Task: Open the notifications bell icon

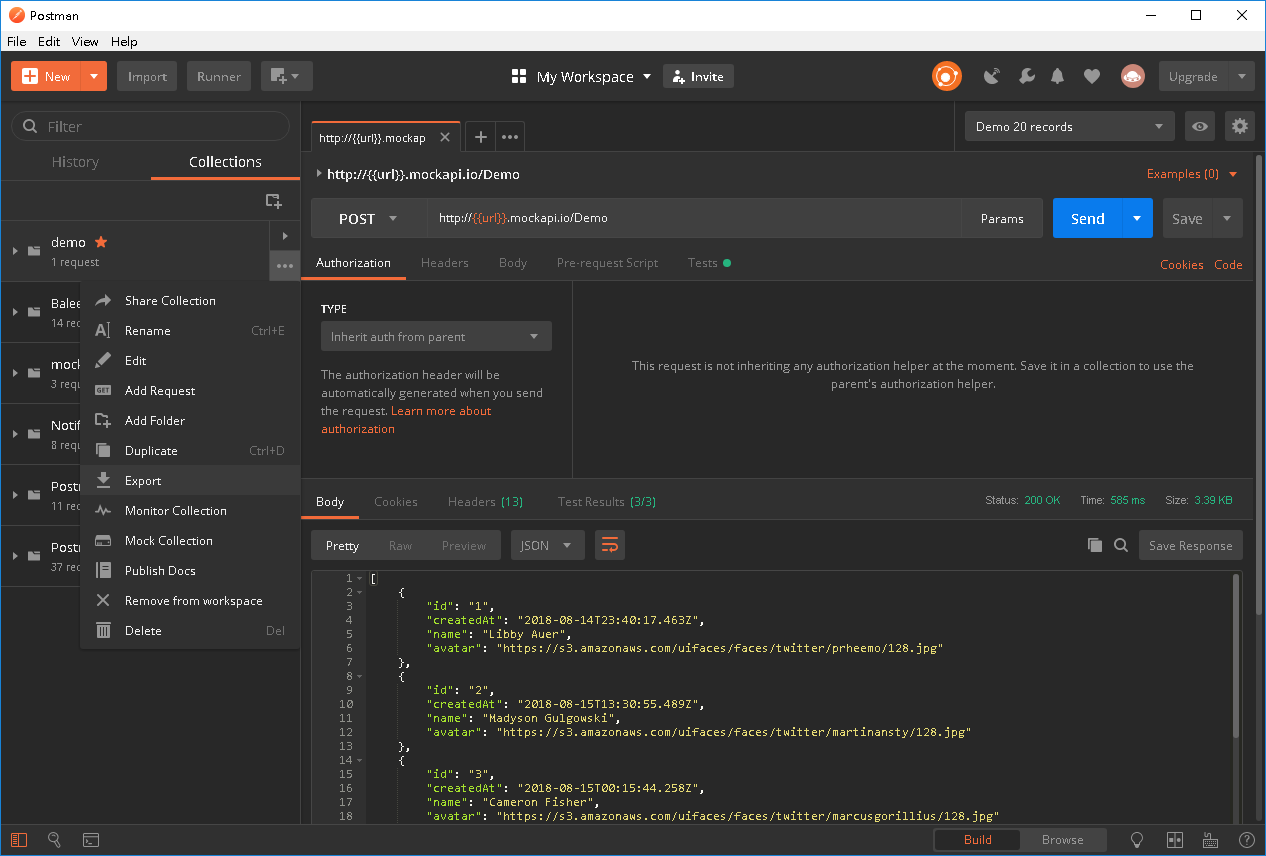Action: (1058, 76)
